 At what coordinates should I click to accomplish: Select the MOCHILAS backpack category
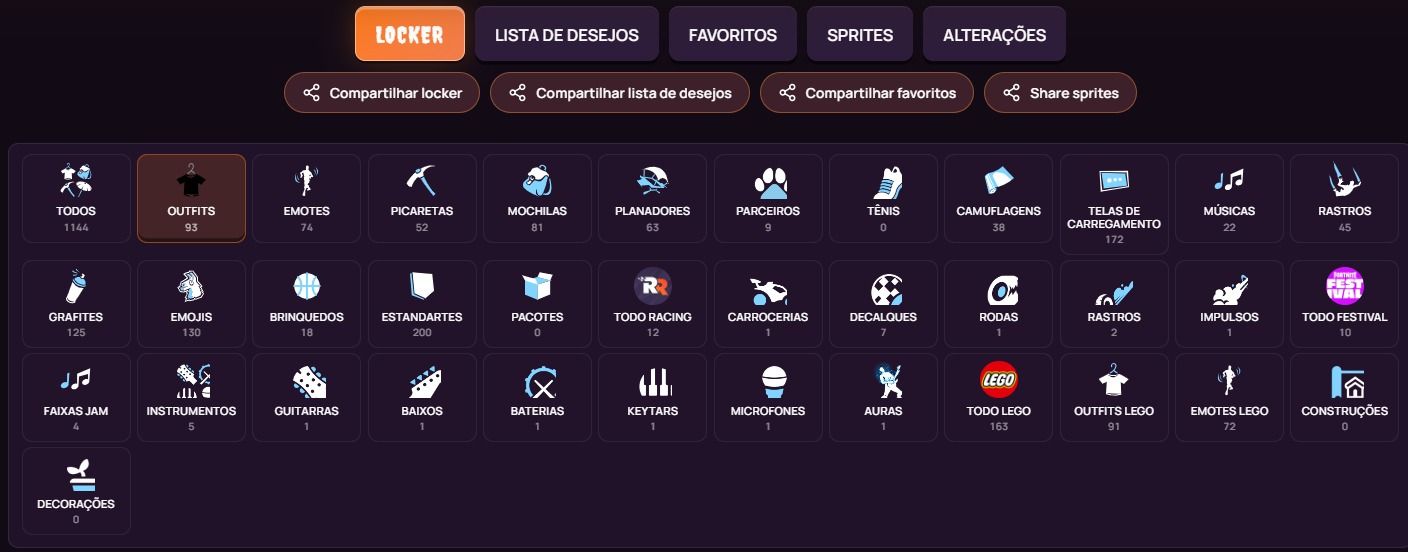[537, 198]
